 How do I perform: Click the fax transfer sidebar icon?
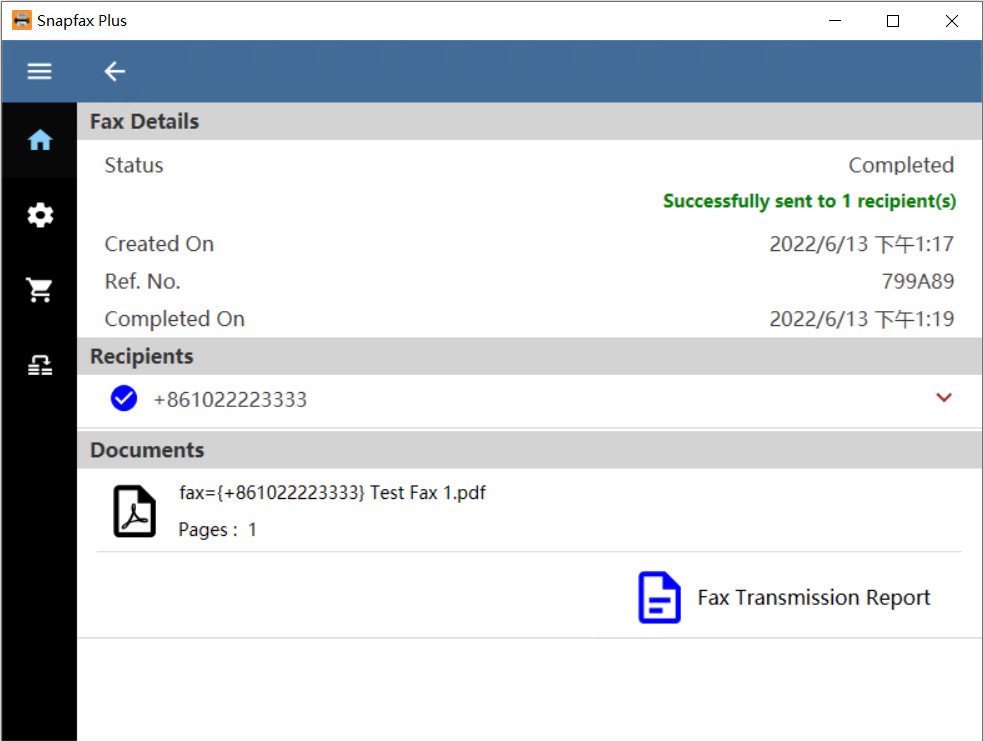click(39, 366)
